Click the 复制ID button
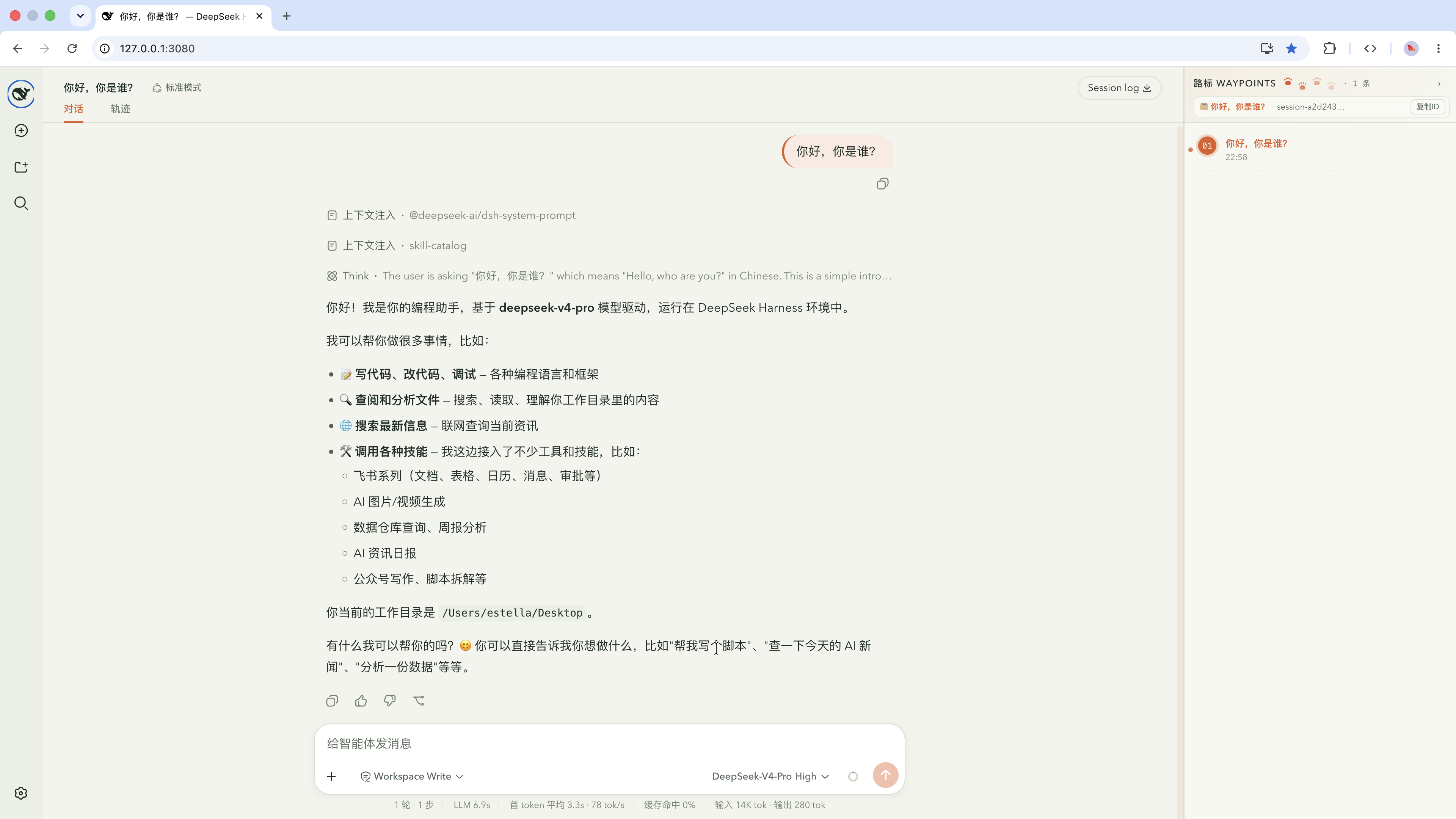This screenshot has width=1456, height=819. point(1428,107)
